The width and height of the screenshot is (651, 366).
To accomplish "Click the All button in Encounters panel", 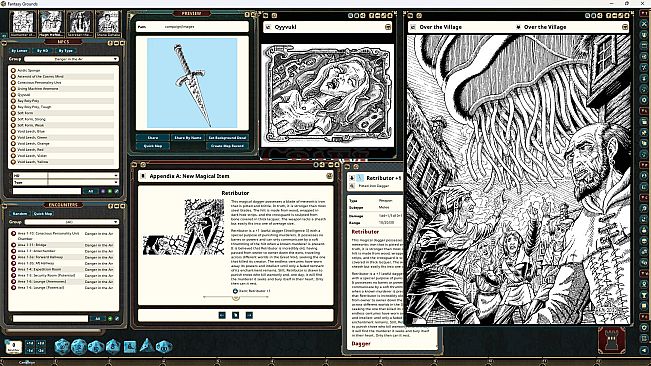I will tap(98, 318).
